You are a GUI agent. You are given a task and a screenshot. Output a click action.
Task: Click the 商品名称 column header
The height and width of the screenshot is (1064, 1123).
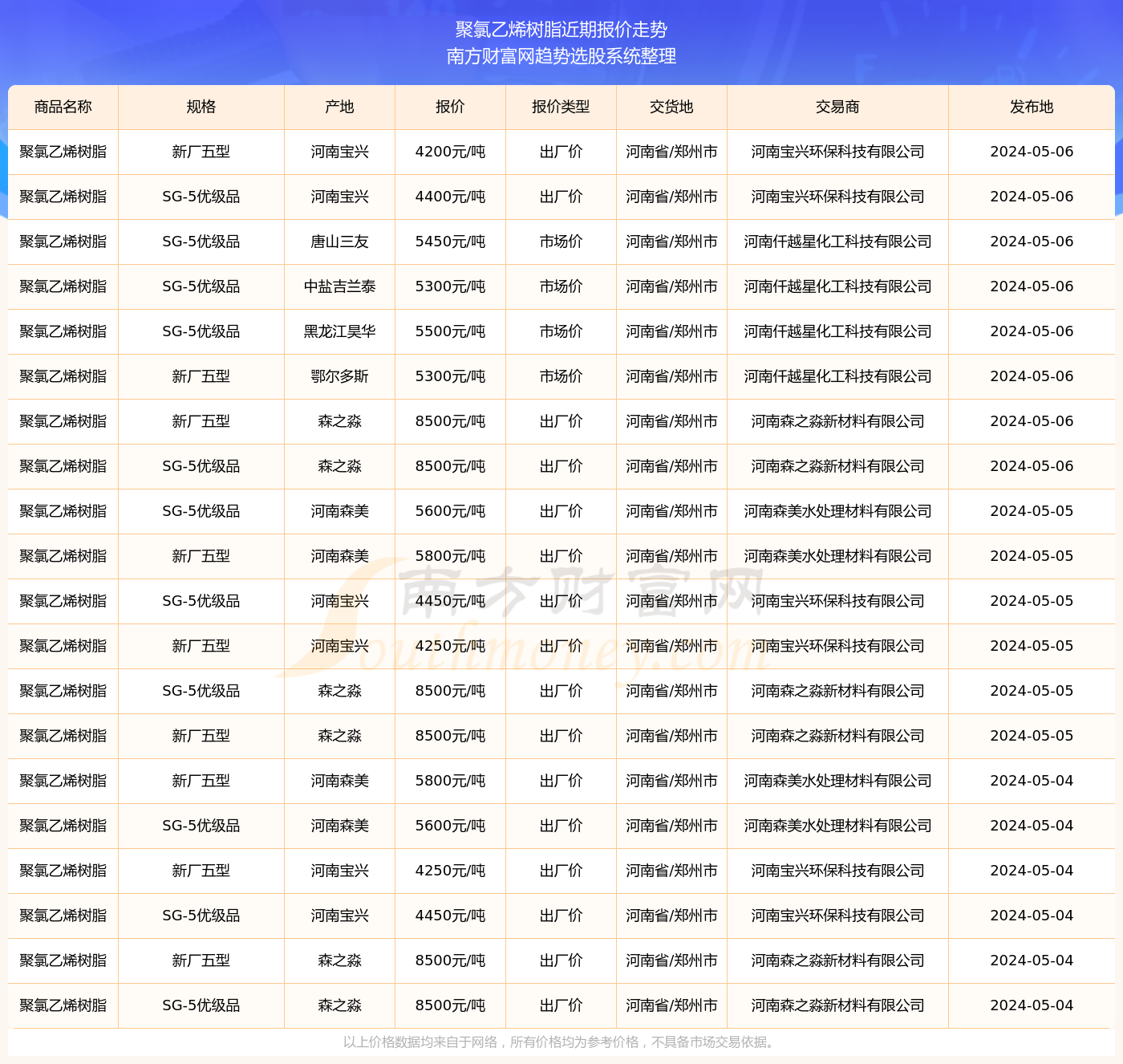click(x=63, y=107)
